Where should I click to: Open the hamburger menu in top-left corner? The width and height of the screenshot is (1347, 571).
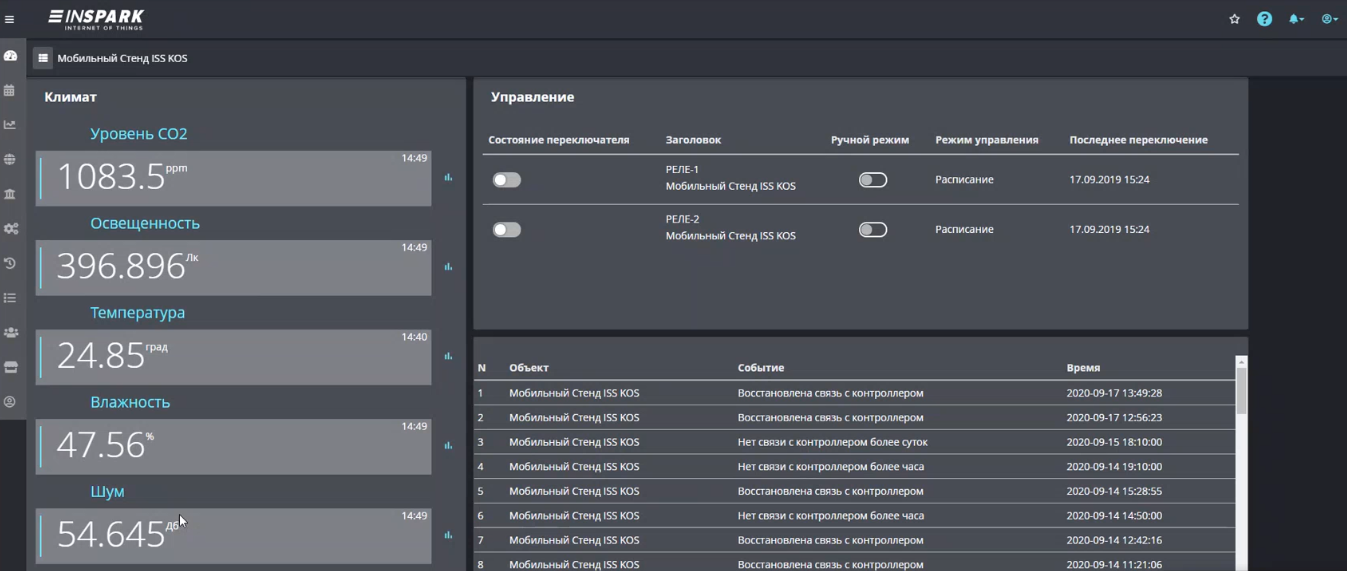tap(10, 19)
